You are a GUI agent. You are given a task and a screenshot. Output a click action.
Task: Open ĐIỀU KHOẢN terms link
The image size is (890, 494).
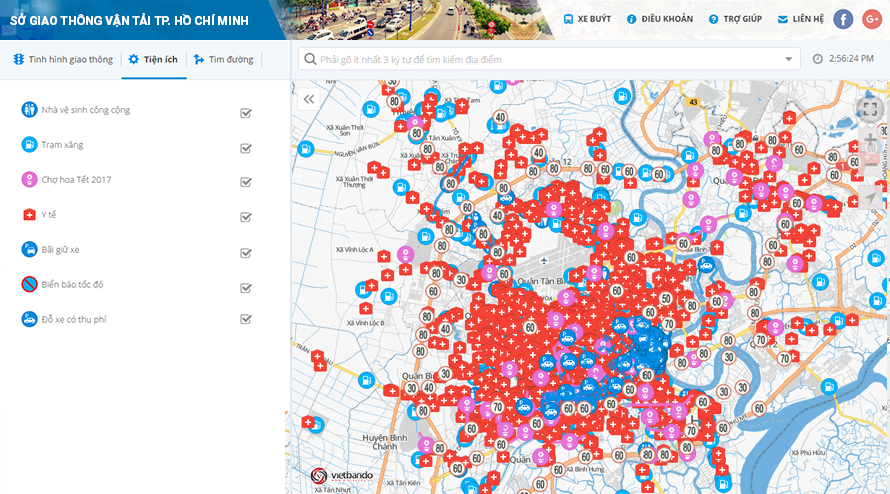(x=660, y=19)
